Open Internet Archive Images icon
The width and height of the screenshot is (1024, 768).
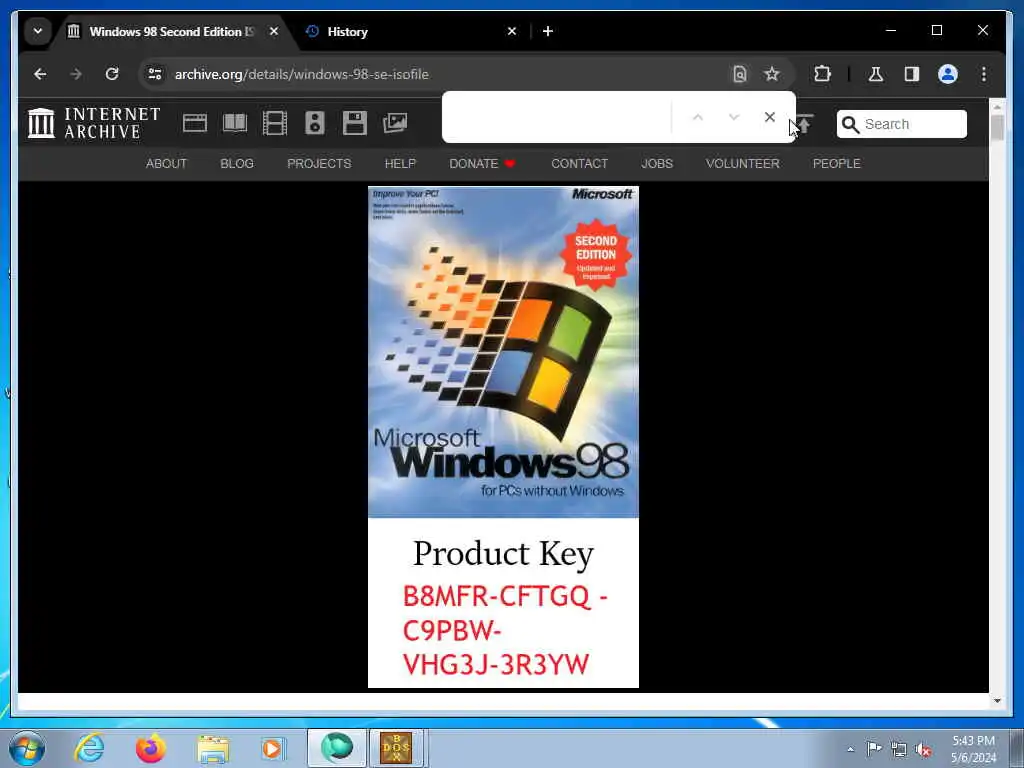click(395, 122)
